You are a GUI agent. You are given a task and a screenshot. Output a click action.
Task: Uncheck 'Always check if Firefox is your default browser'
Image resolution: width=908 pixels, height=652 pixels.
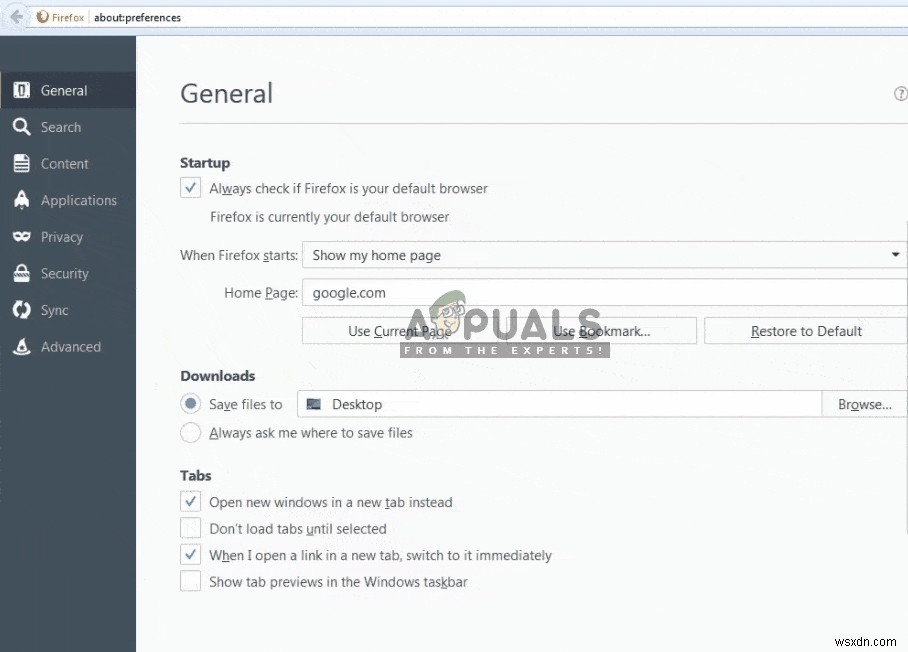coord(190,187)
